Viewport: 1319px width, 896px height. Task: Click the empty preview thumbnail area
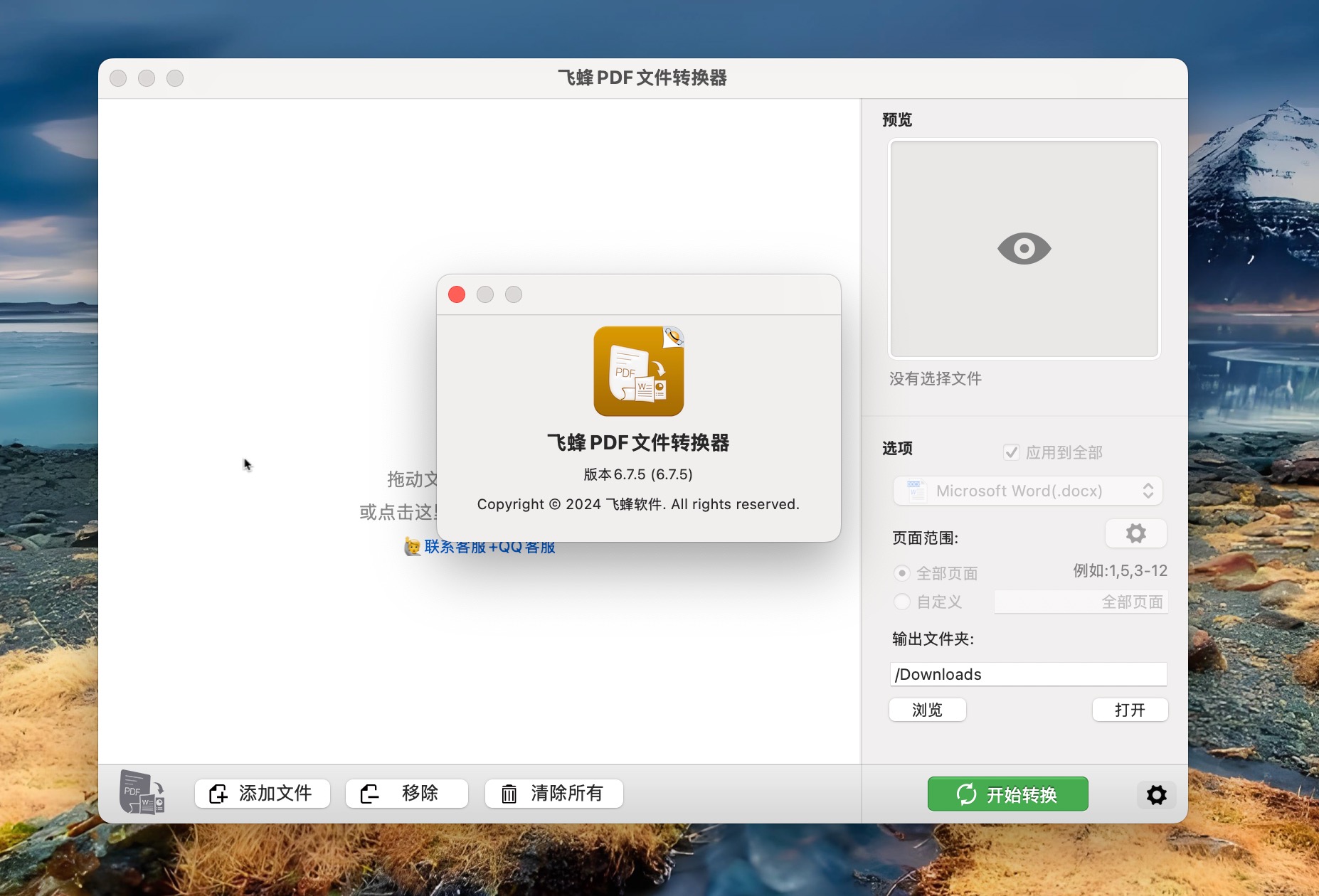(x=1024, y=249)
